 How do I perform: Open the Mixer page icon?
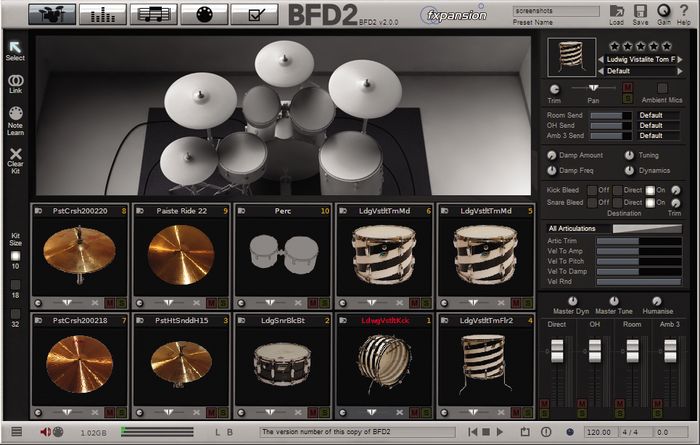point(103,15)
